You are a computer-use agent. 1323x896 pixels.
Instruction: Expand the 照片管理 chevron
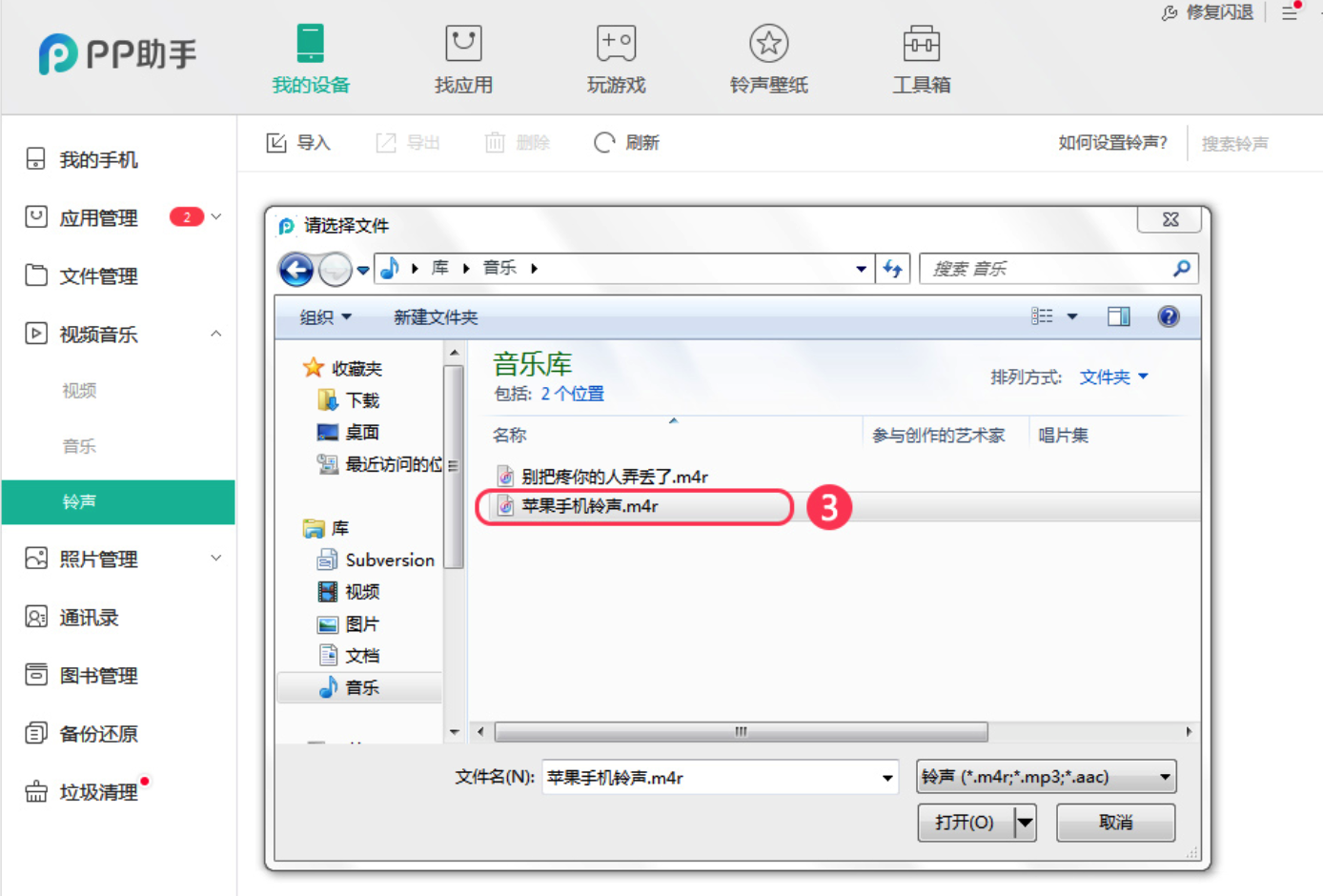pos(216,559)
